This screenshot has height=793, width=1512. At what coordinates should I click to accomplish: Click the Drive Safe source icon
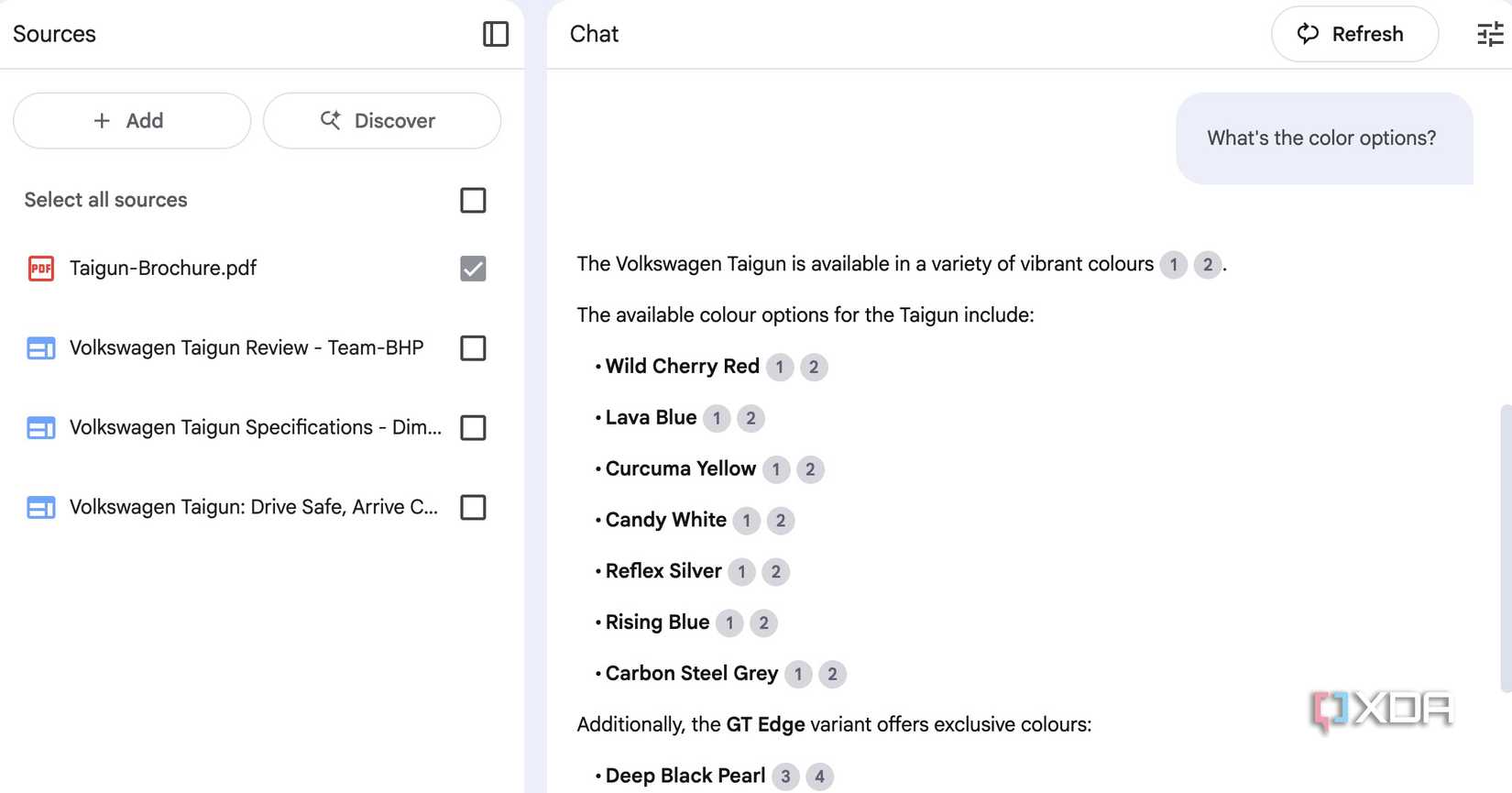coord(41,508)
